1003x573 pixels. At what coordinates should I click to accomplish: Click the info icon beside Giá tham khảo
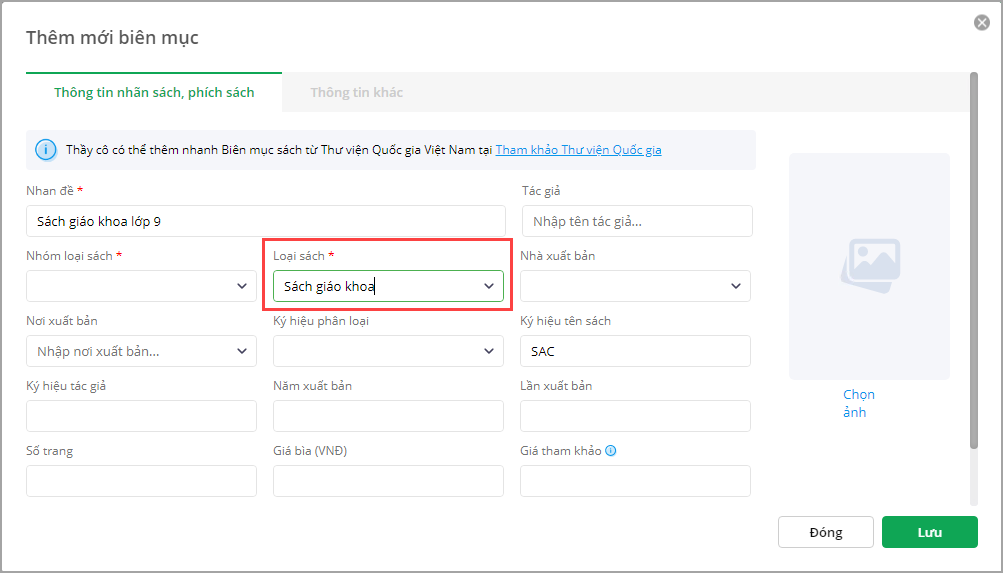pos(611,451)
